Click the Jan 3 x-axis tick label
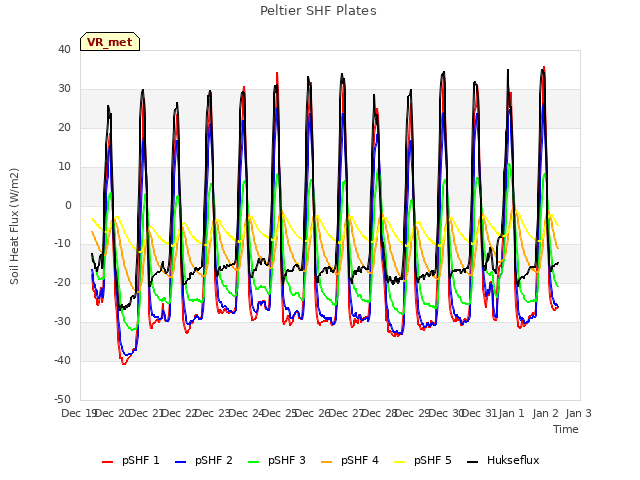This screenshot has height=480, width=640. [578, 413]
